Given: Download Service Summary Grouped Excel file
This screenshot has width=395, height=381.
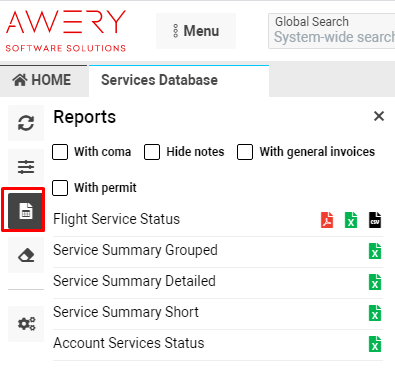Looking at the screenshot, I should pyautogui.click(x=375, y=251).
